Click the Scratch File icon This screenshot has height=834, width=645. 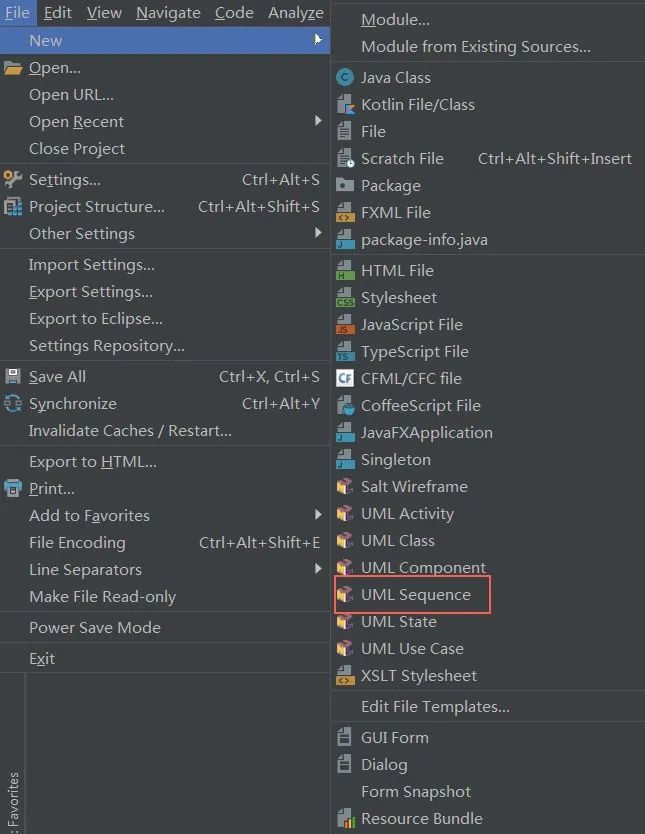click(x=345, y=159)
